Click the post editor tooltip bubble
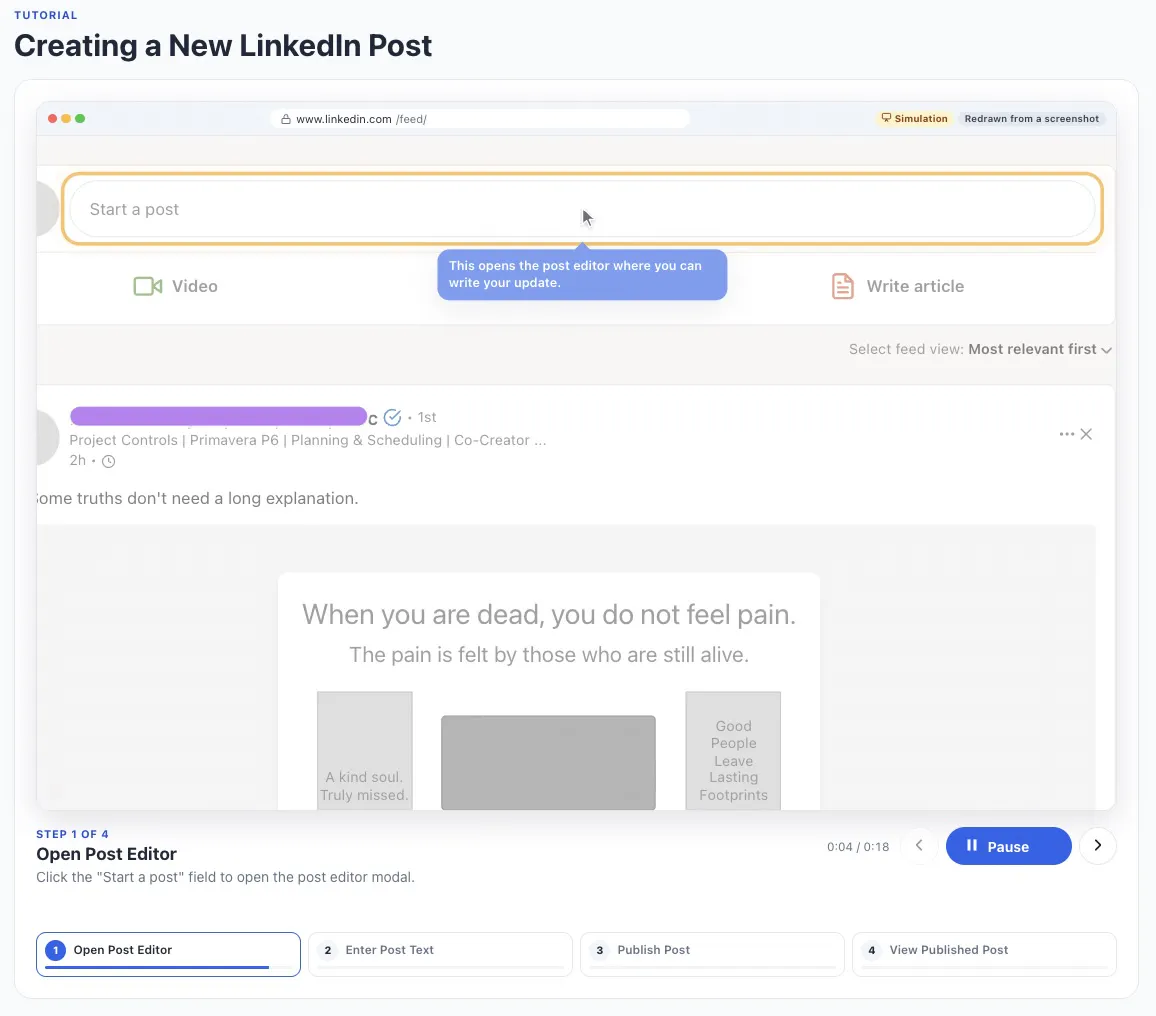 tap(582, 274)
